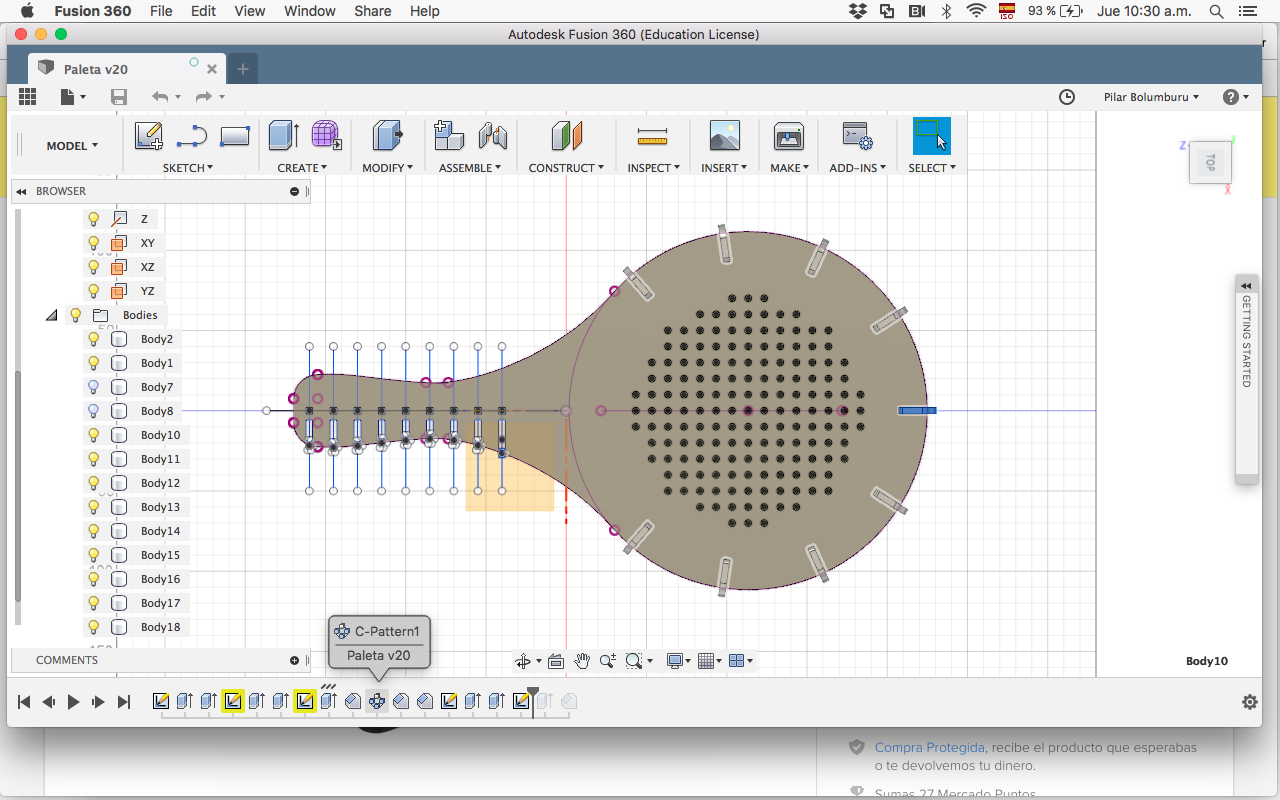Click the timeline play button
This screenshot has height=800, width=1280.
coord(73,702)
